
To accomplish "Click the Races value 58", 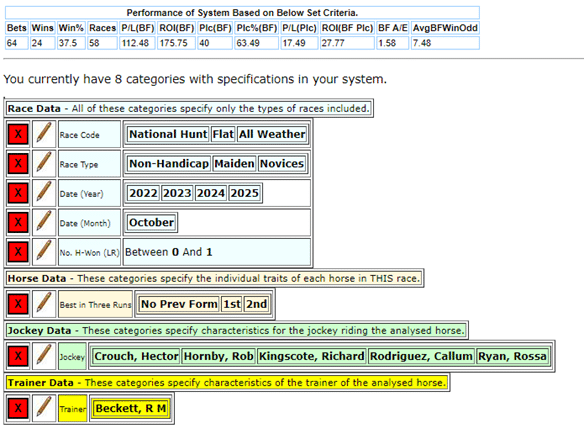I will click(94, 43).
